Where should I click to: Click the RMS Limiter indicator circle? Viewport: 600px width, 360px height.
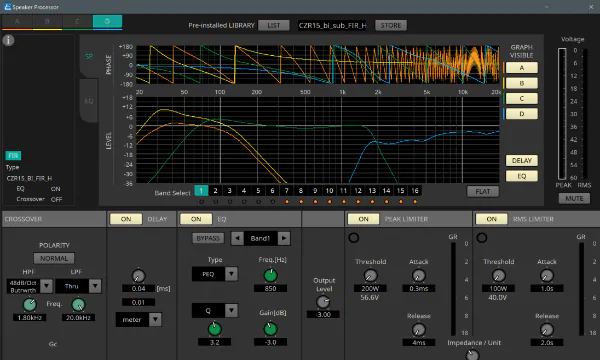482,238
